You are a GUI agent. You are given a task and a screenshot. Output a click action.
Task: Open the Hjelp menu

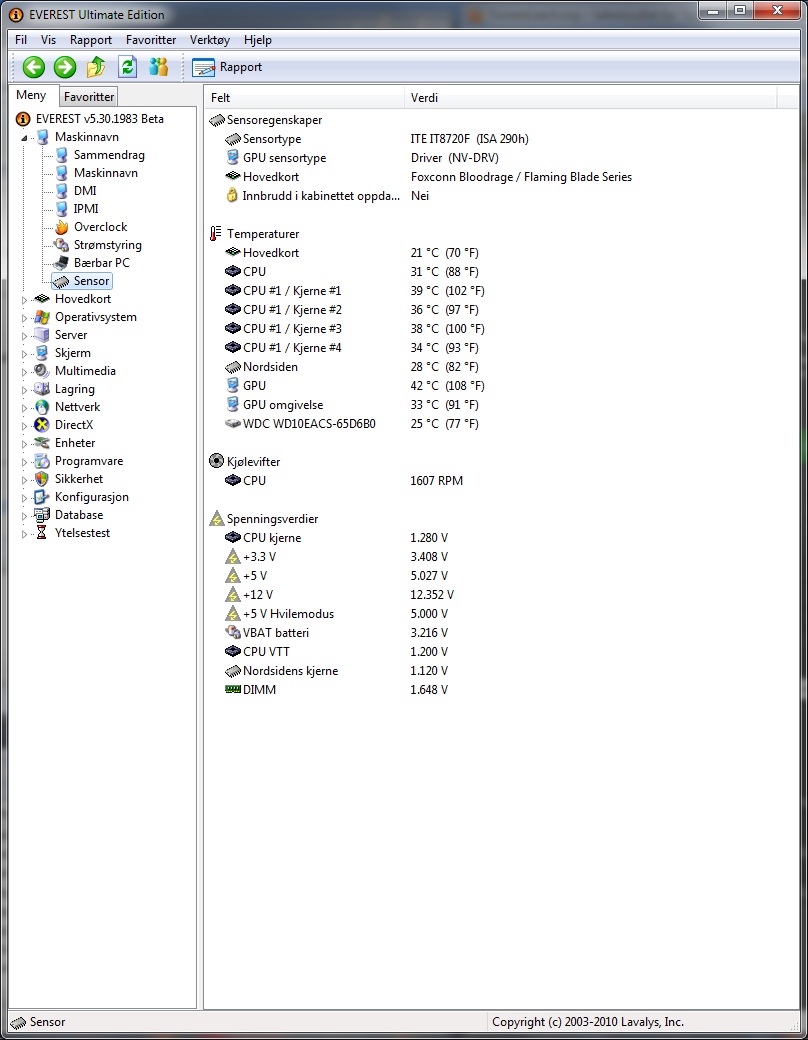pyautogui.click(x=258, y=40)
